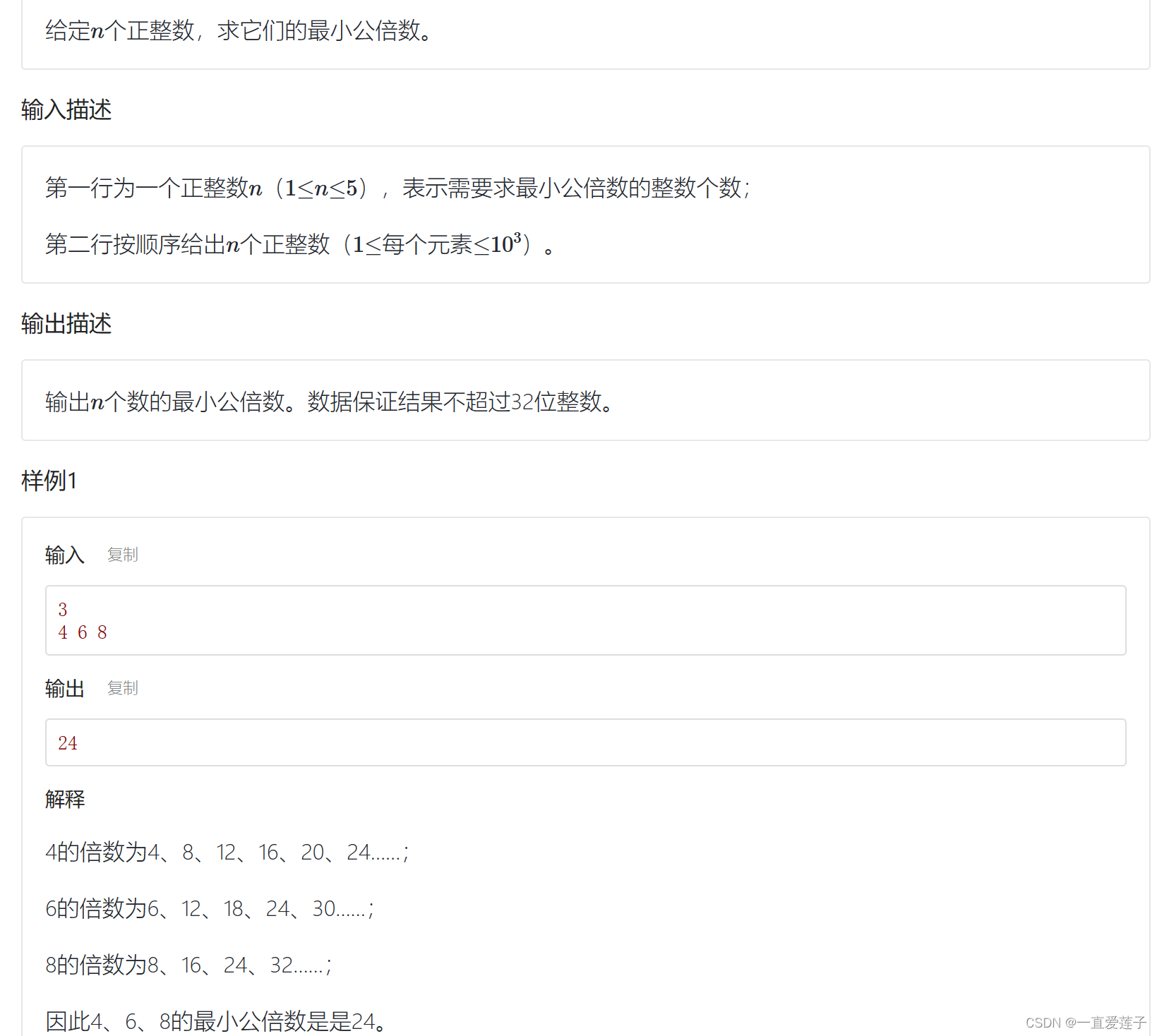Screen dimensions: 1157x1036
Task: Click the 复制 link next to 输出
Action: pos(122,687)
